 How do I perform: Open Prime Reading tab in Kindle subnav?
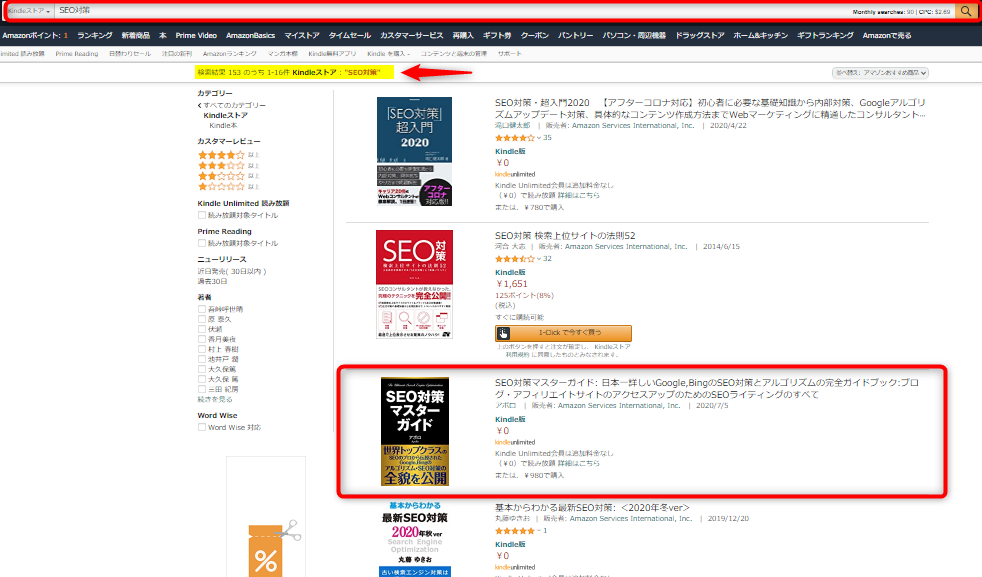(76, 54)
